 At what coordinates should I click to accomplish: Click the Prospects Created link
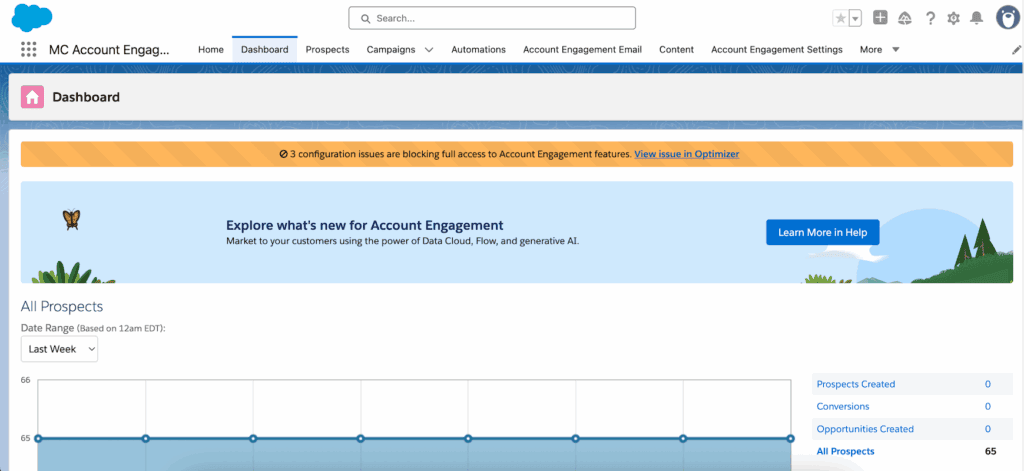point(856,384)
